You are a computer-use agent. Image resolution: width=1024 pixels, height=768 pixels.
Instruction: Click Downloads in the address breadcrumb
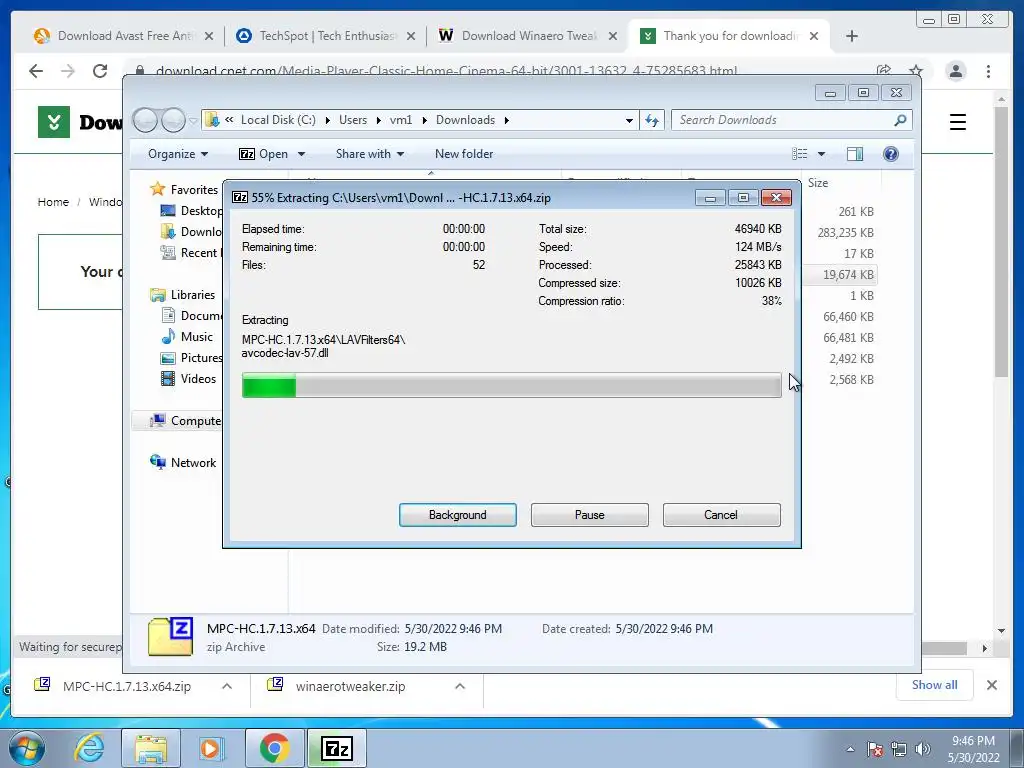(x=466, y=120)
